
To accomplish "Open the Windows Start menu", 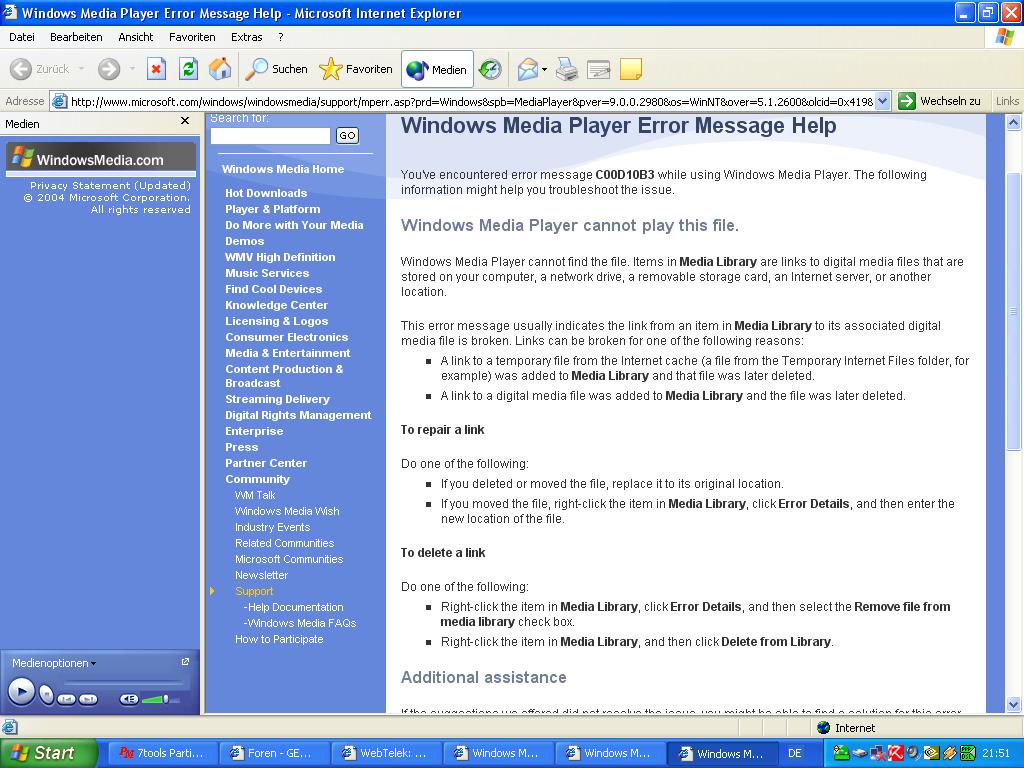I will [x=48, y=753].
